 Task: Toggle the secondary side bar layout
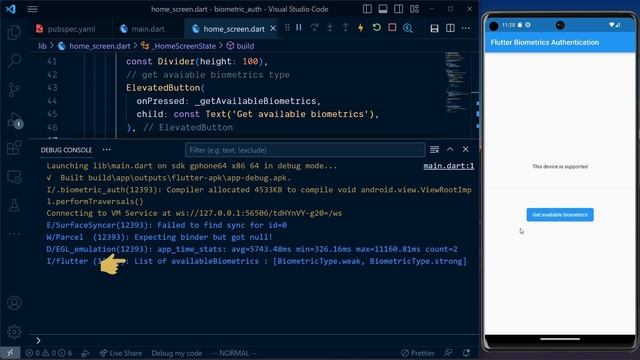398,9
